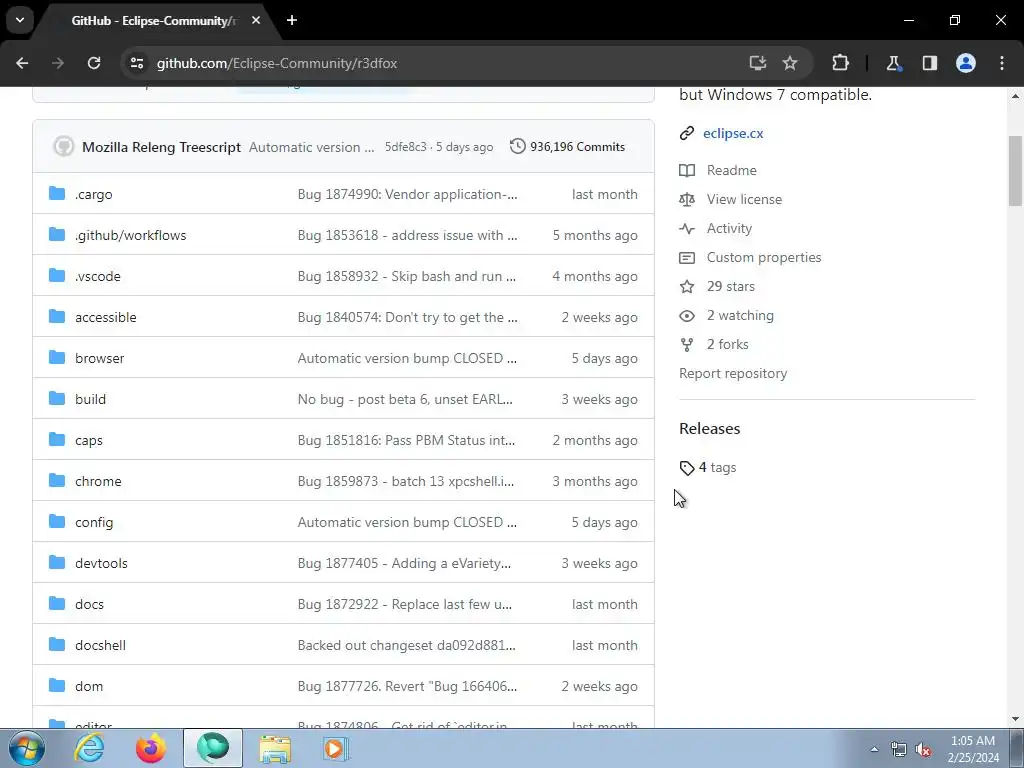The height and width of the screenshot is (768, 1024).
Task: Open Chrome three-dot menu
Action: 1002,63
